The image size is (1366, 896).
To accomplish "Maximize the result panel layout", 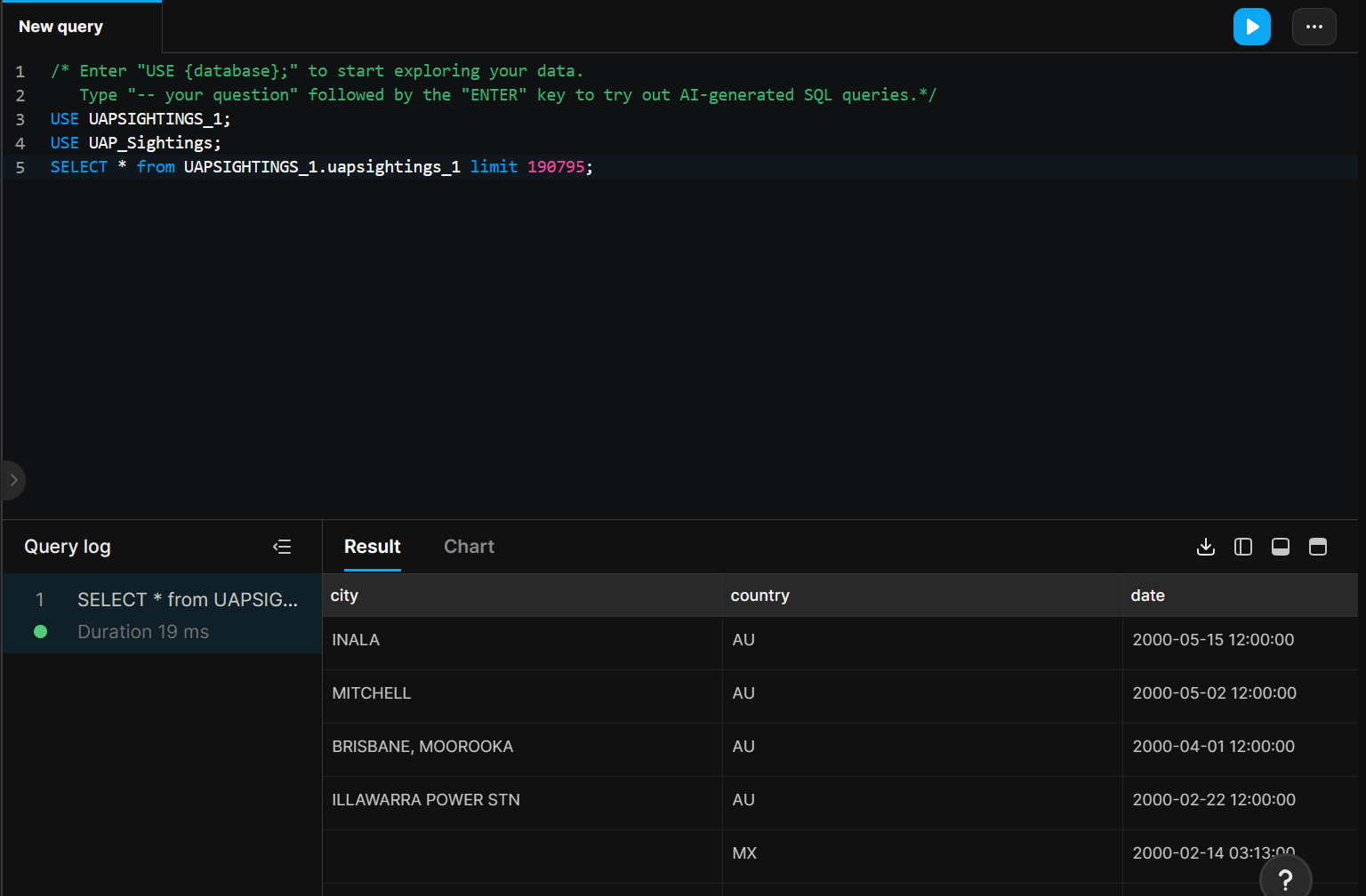I will tap(1318, 547).
